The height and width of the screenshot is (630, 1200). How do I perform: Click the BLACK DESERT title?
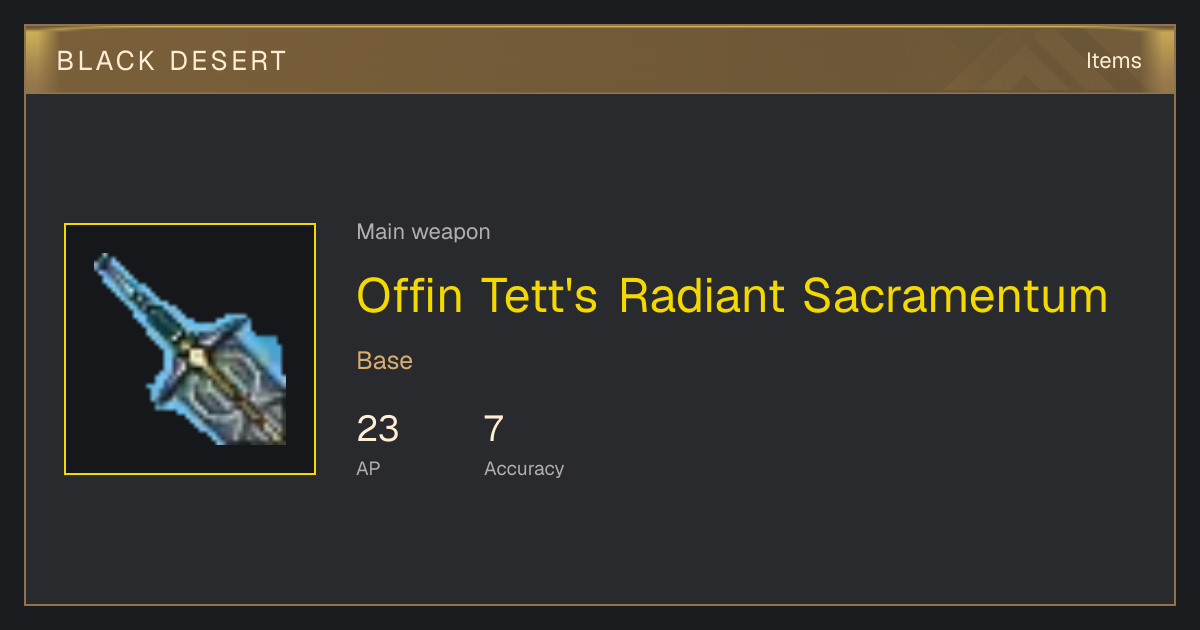click(x=172, y=61)
